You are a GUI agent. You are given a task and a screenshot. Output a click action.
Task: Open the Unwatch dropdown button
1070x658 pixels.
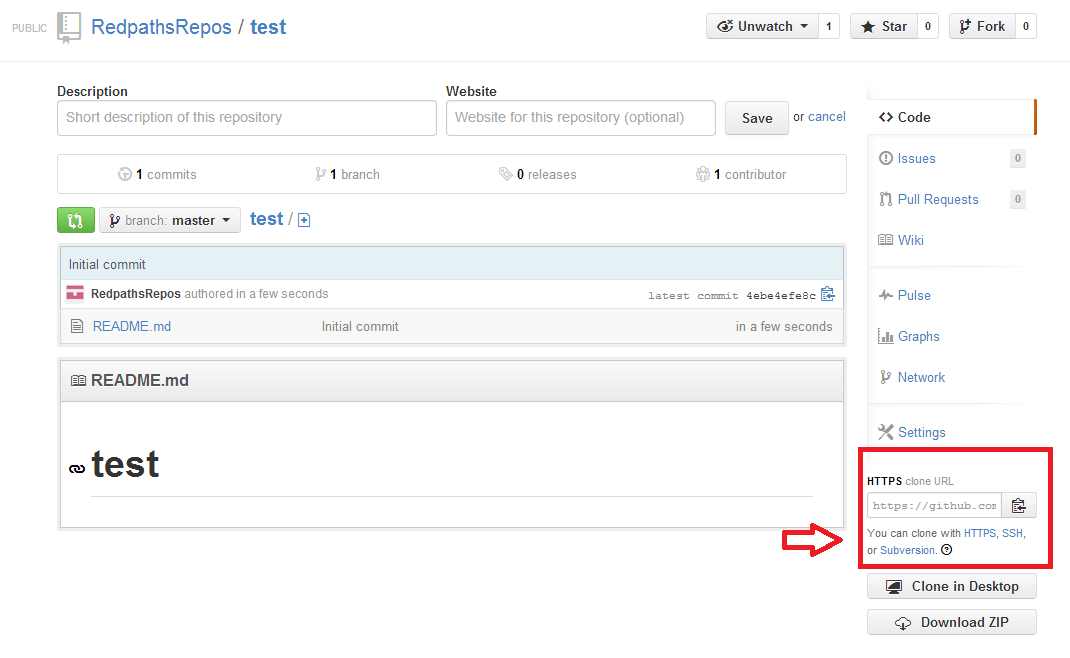tap(762, 27)
